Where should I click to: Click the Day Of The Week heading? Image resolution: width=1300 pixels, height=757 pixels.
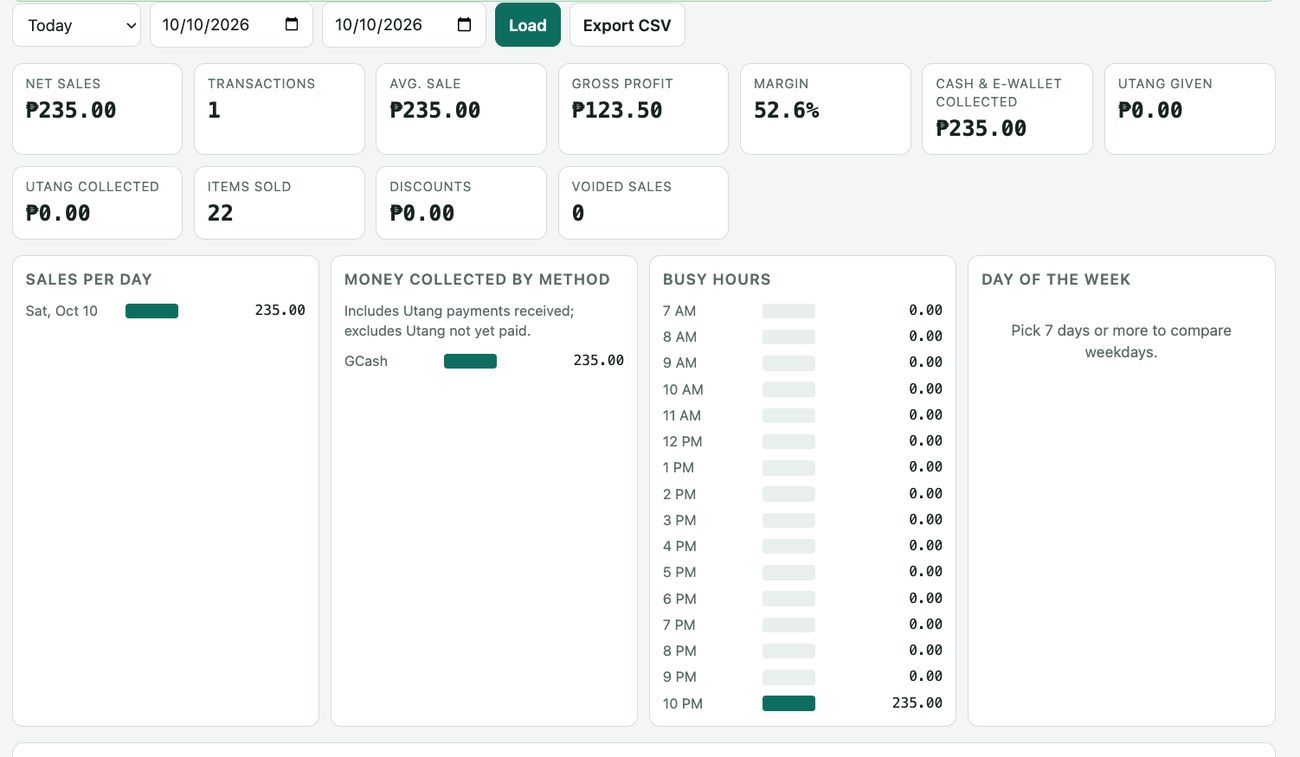(1056, 280)
